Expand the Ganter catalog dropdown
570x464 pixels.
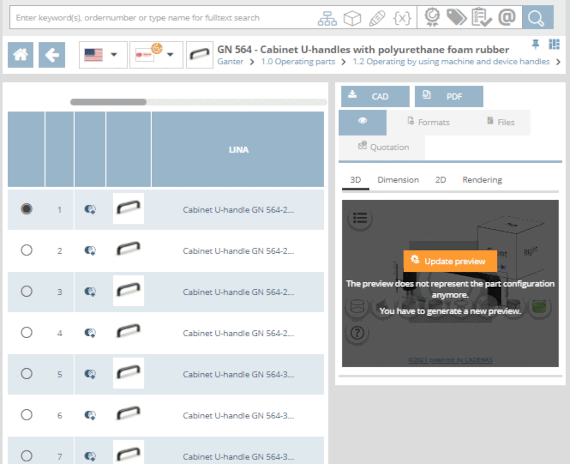pyautogui.click(x=156, y=55)
